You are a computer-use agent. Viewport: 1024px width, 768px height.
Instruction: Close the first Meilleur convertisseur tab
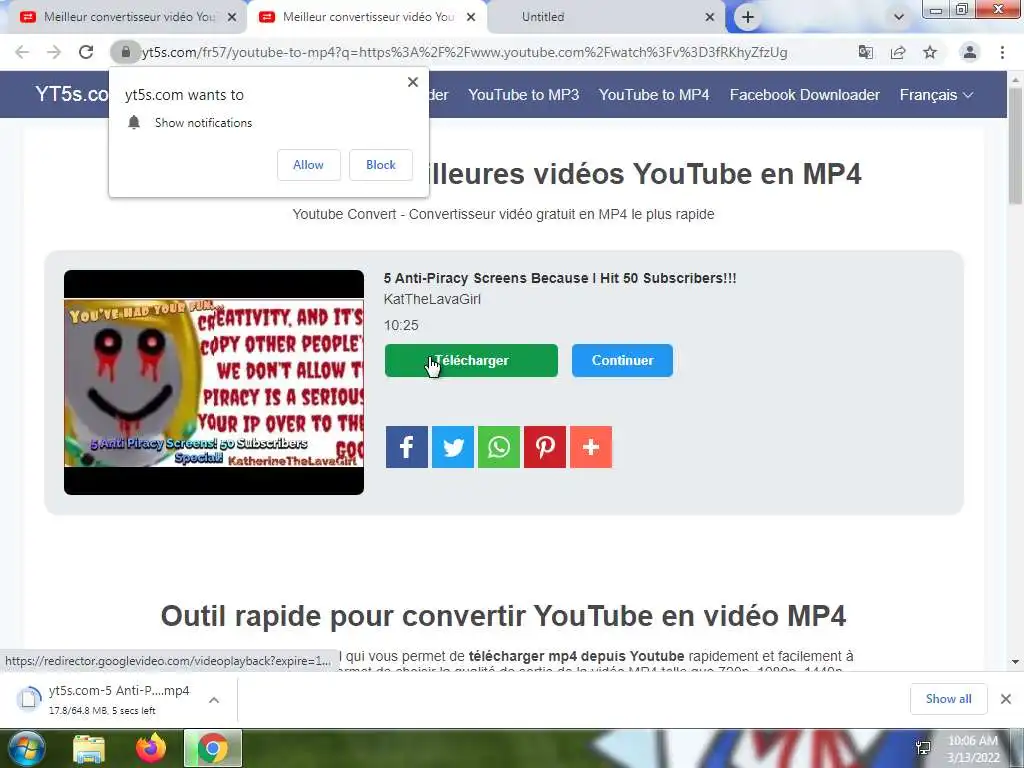232,17
